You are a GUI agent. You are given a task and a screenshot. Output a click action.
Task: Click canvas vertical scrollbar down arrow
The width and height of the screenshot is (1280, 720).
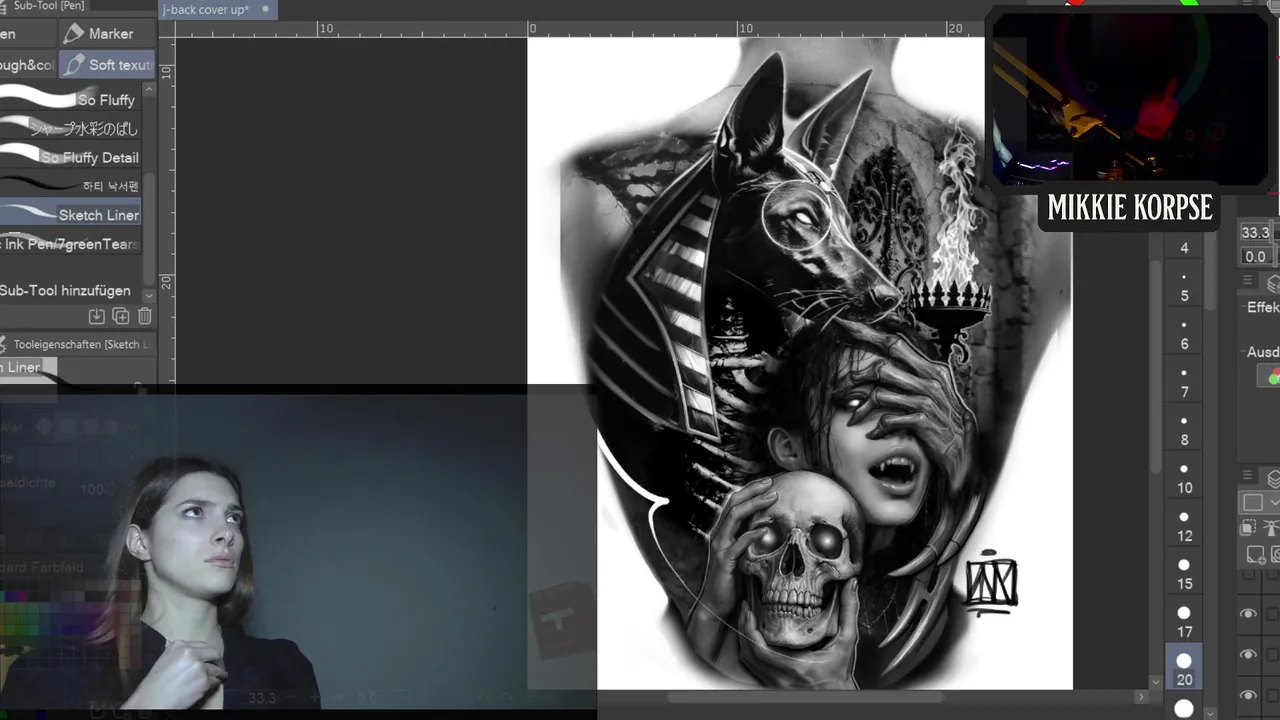point(1156,681)
